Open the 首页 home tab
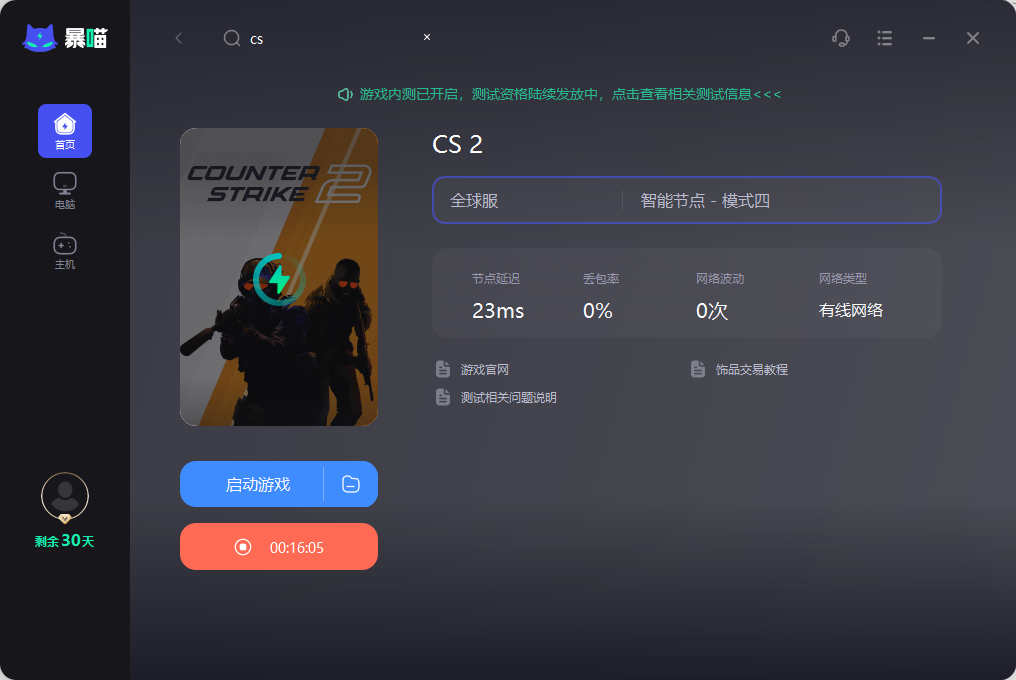The width and height of the screenshot is (1016, 680). coord(65,131)
